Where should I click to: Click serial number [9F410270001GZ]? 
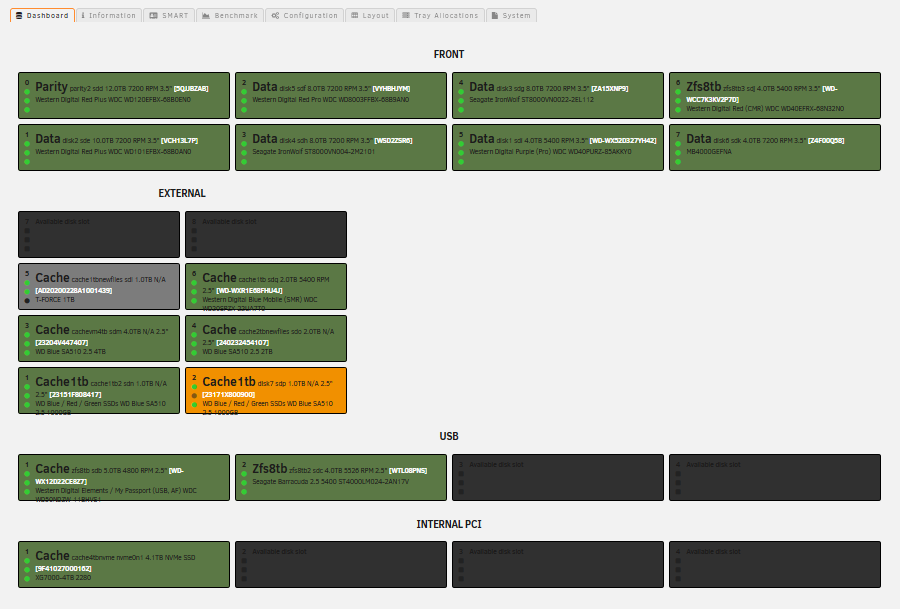(x=63, y=569)
